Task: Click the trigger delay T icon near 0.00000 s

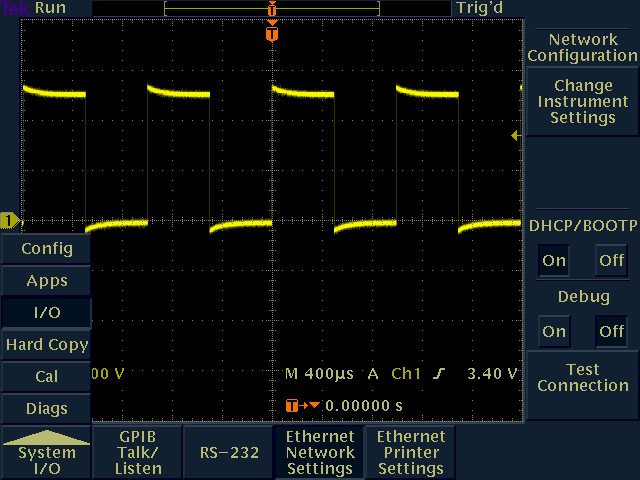Action: coord(291,406)
